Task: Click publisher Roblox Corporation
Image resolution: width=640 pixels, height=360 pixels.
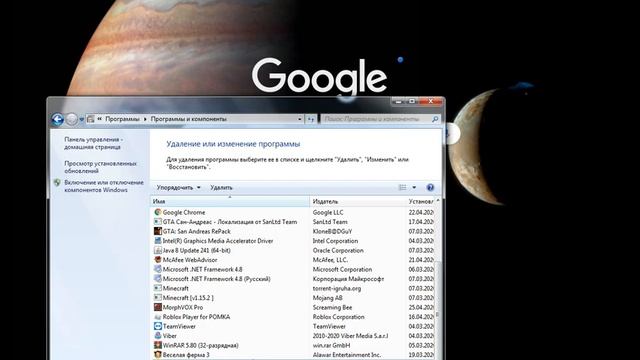Action: (x=338, y=317)
